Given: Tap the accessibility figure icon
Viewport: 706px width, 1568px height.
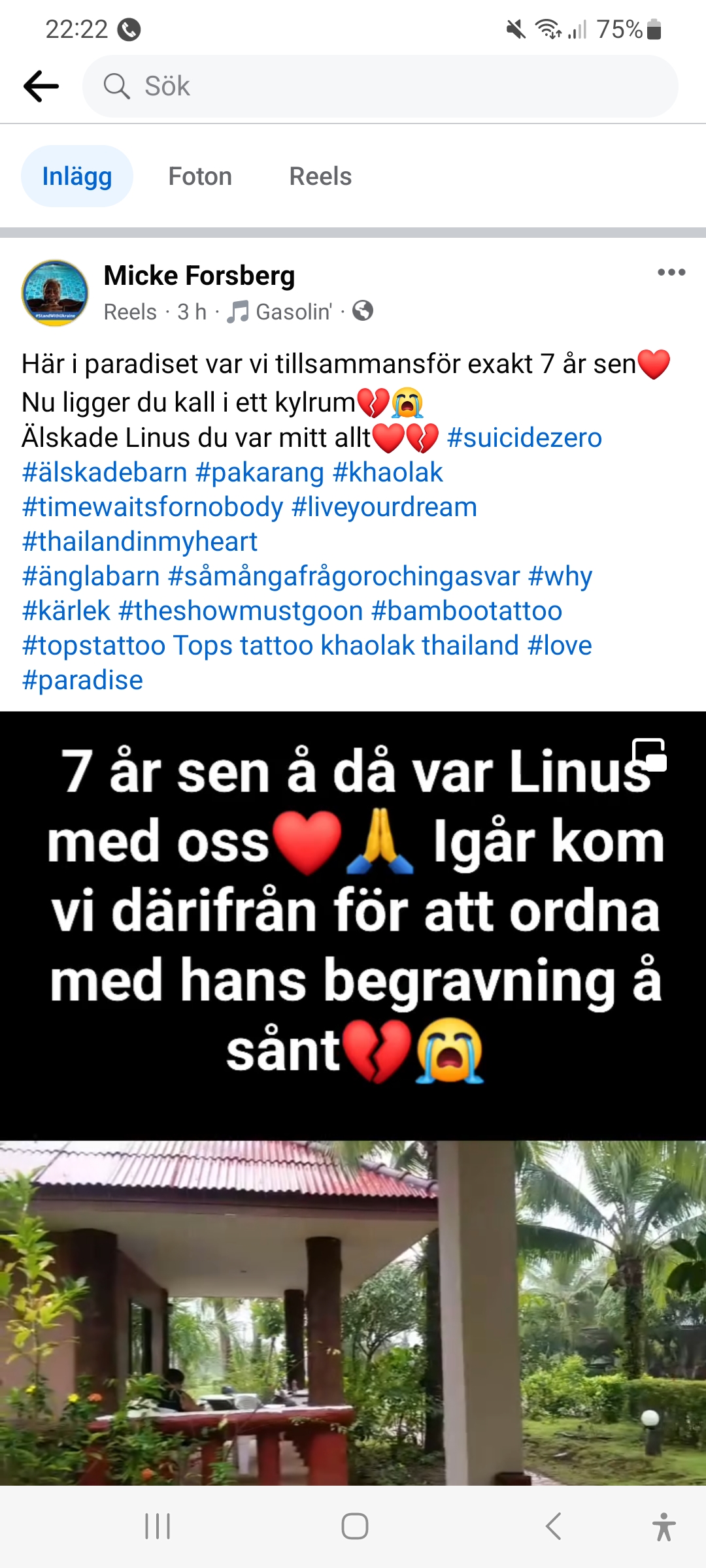Looking at the screenshot, I should (x=664, y=1526).
